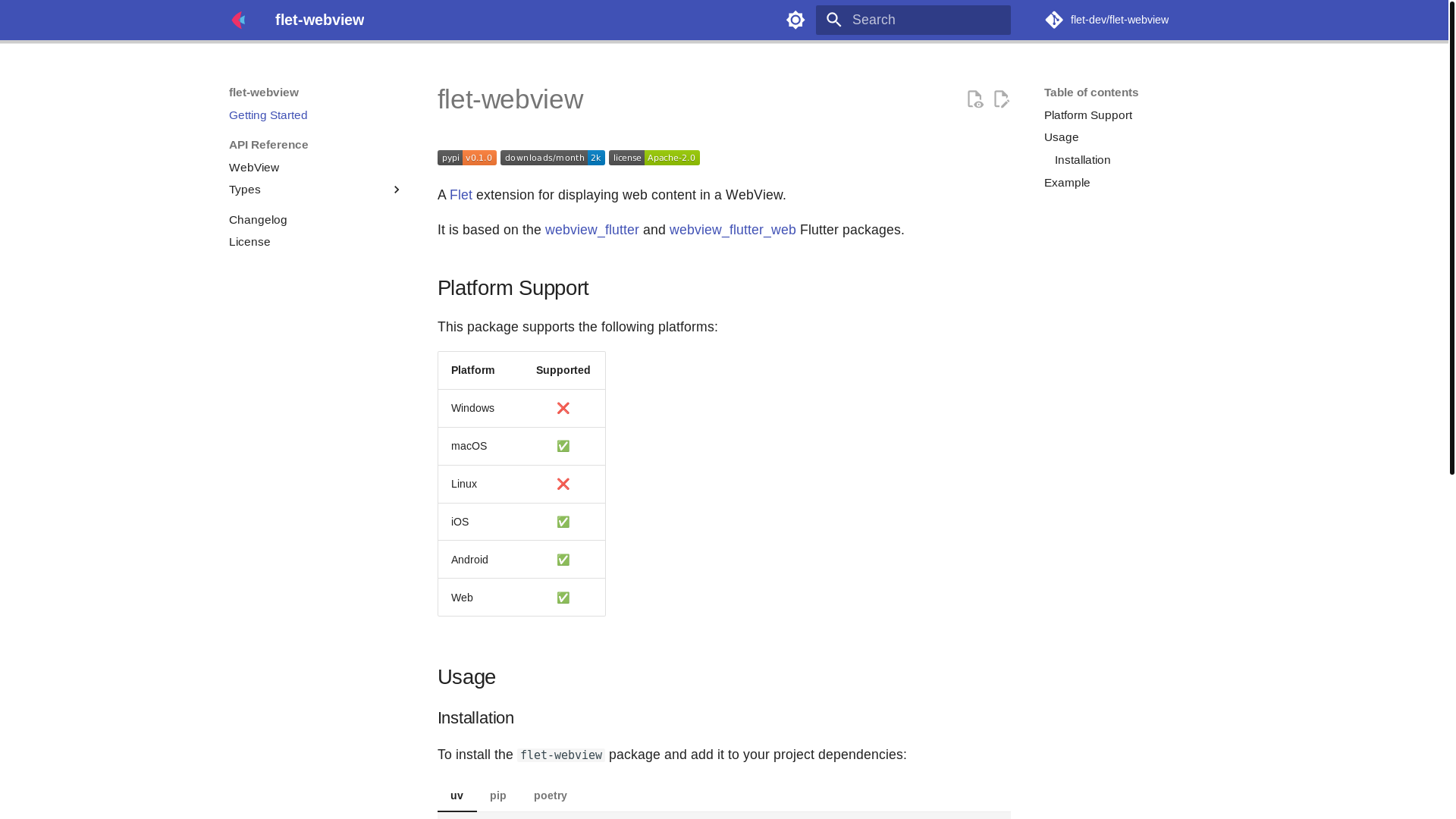Click the green check in Web row
1456x819 pixels.
(x=563, y=598)
